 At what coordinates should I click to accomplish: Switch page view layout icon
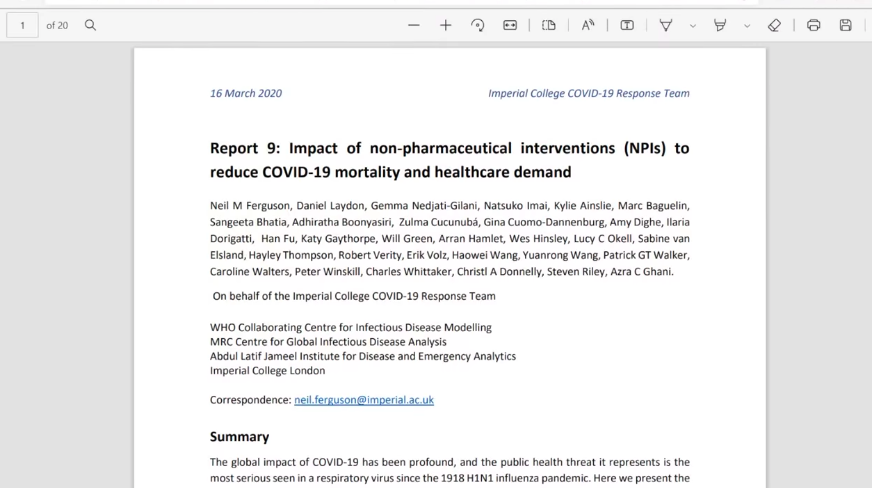[x=549, y=25]
